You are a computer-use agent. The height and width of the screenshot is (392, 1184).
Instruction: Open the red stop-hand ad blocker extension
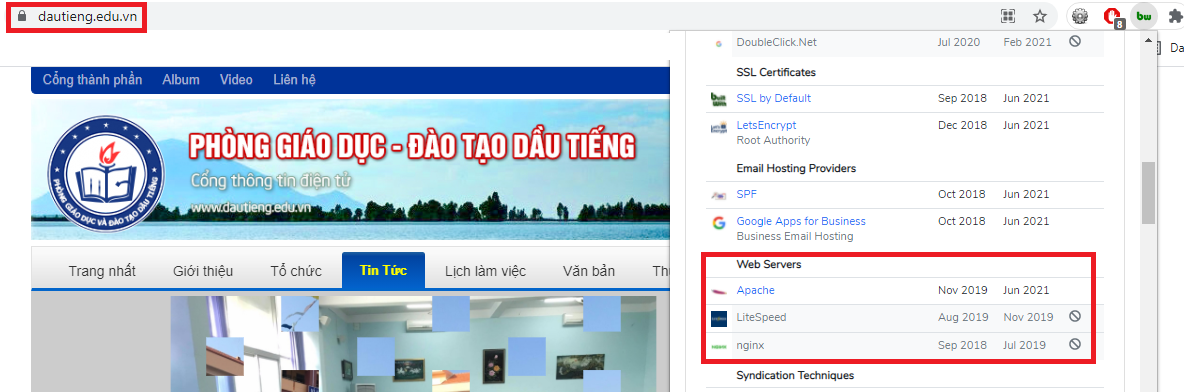1112,17
